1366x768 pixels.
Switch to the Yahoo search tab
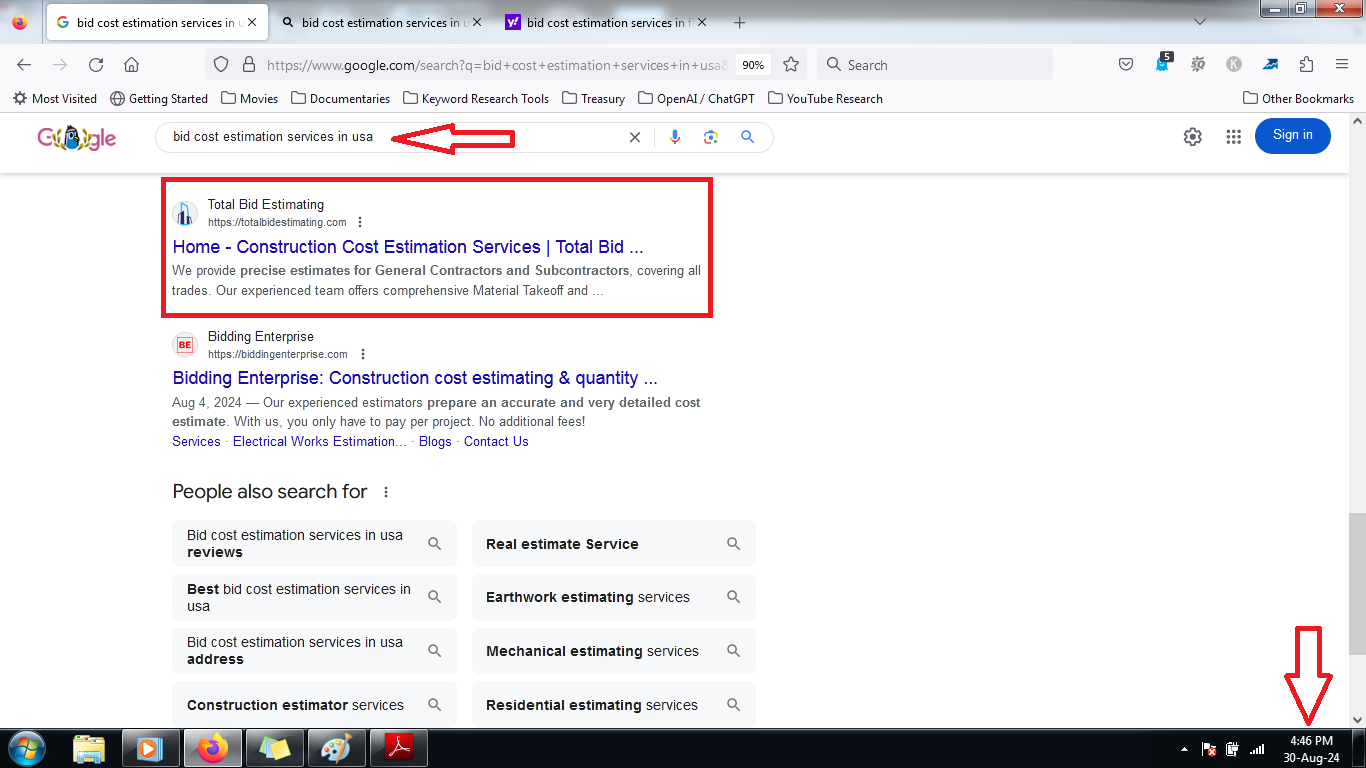click(608, 22)
